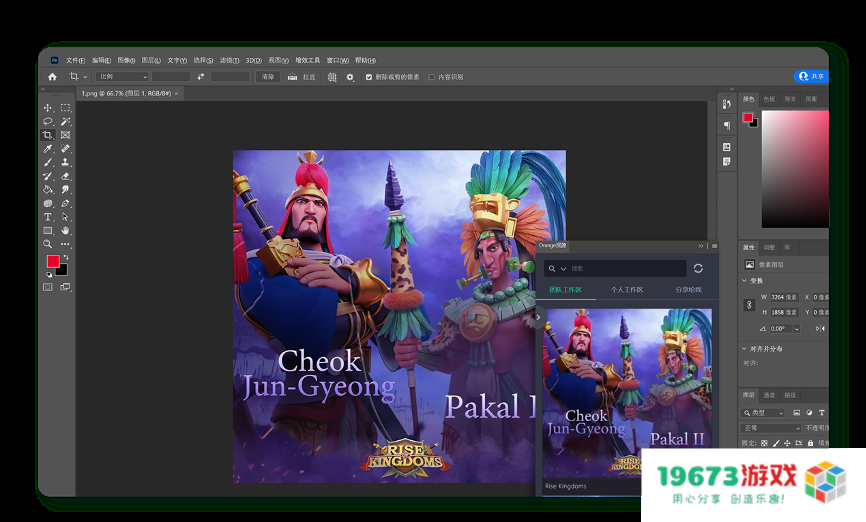The width and height of the screenshot is (866, 522).
Task: Select the Zoom tool in toolbar
Action: 47,244
